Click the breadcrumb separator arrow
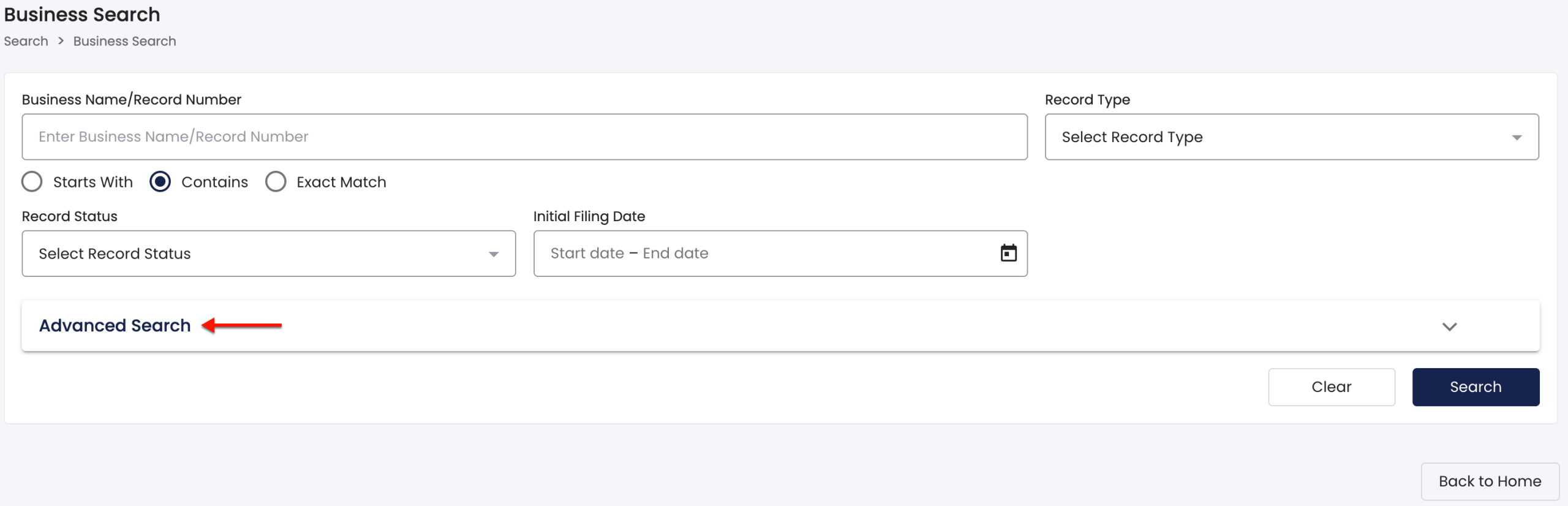Viewport: 1568px width, 506px height. 61,41
